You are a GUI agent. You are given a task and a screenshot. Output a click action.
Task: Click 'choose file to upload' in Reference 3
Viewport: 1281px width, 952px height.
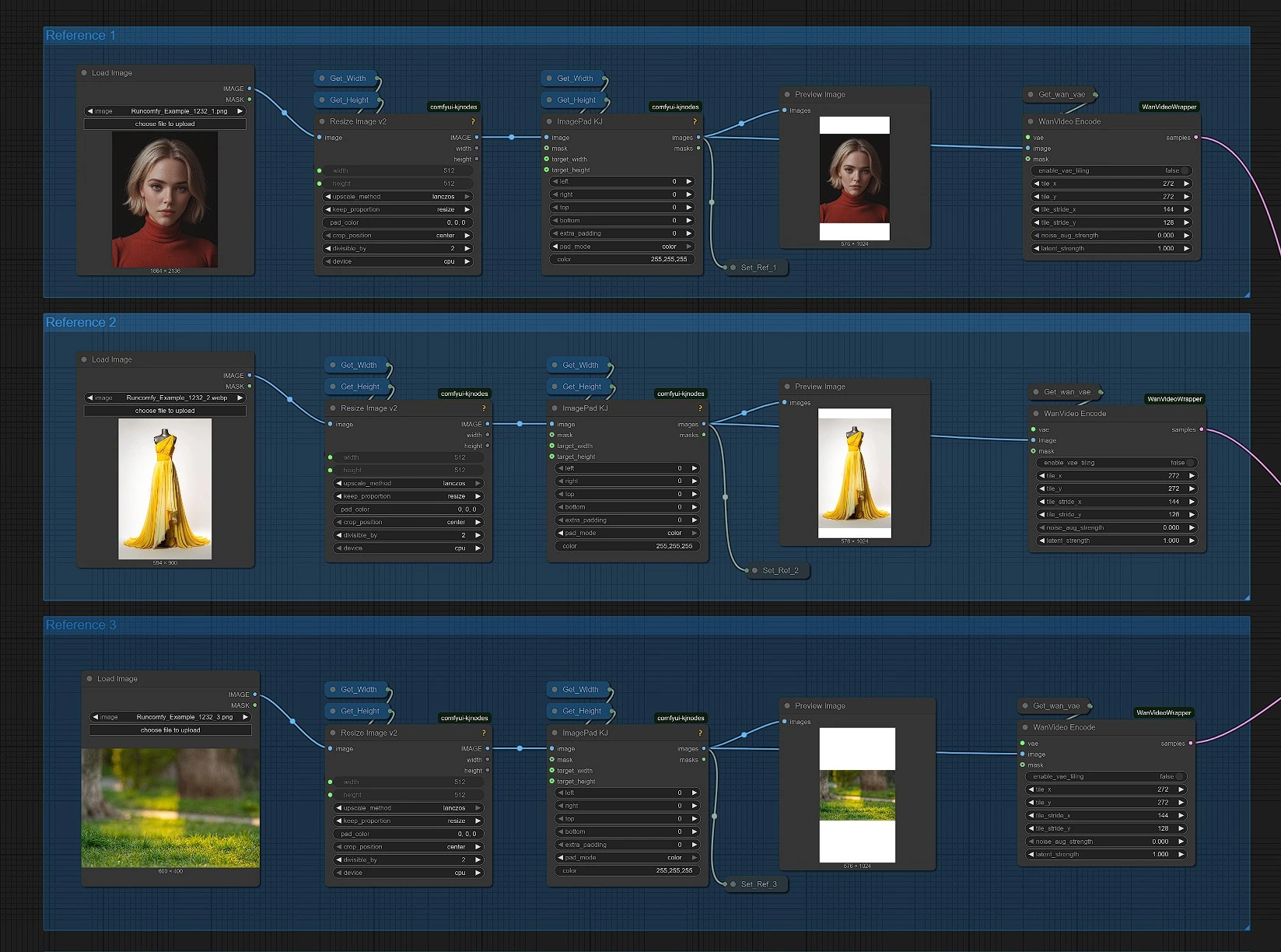tap(170, 730)
